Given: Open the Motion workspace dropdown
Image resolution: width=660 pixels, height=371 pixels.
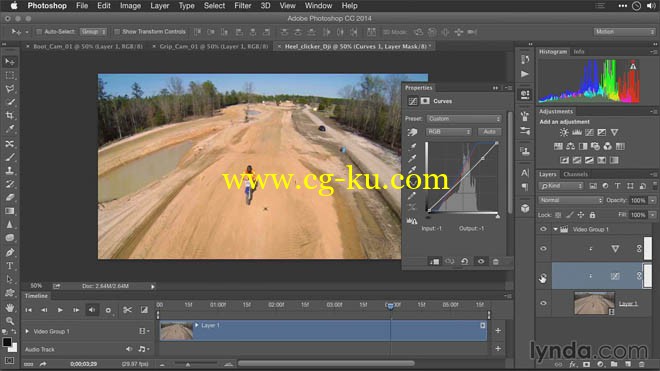Looking at the screenshot, I should (x=625, y=32).
